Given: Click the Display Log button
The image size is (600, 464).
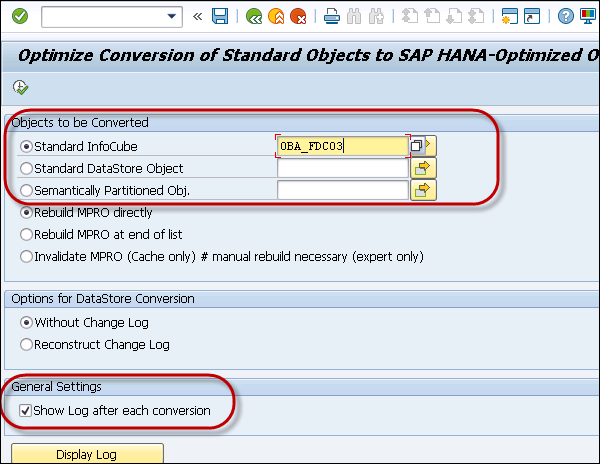Looking at the screenshot, I should (x=85, y=455).
